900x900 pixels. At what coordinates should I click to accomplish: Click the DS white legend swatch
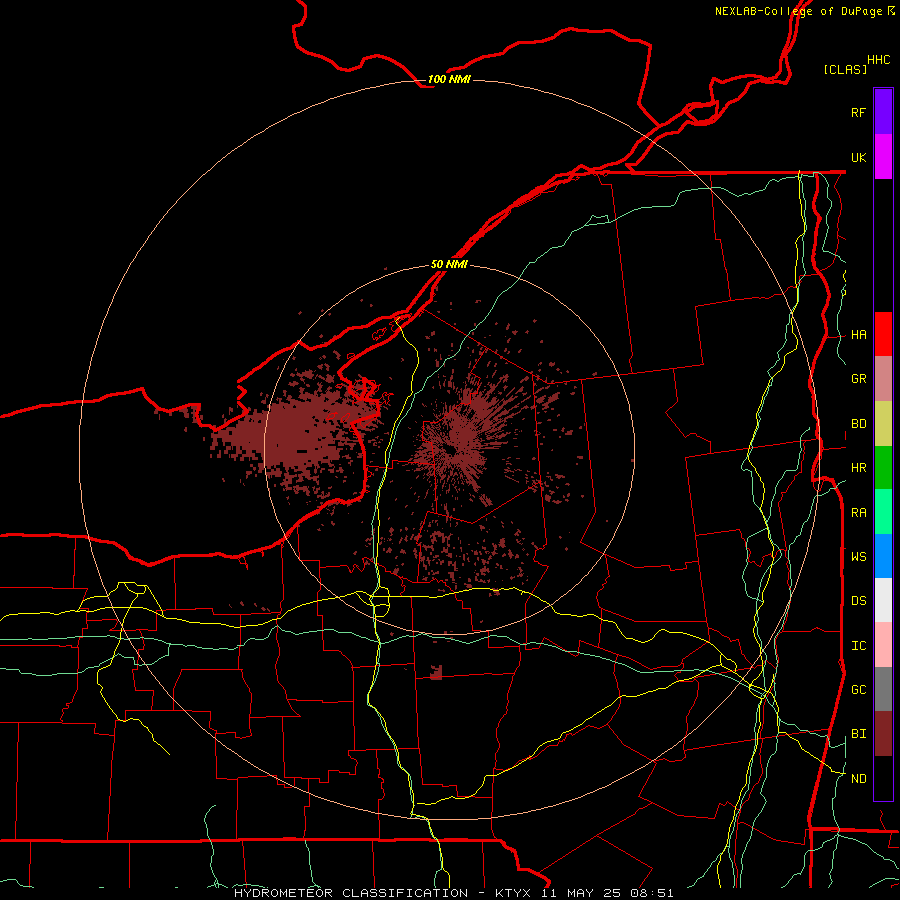(x=883, y=600)
